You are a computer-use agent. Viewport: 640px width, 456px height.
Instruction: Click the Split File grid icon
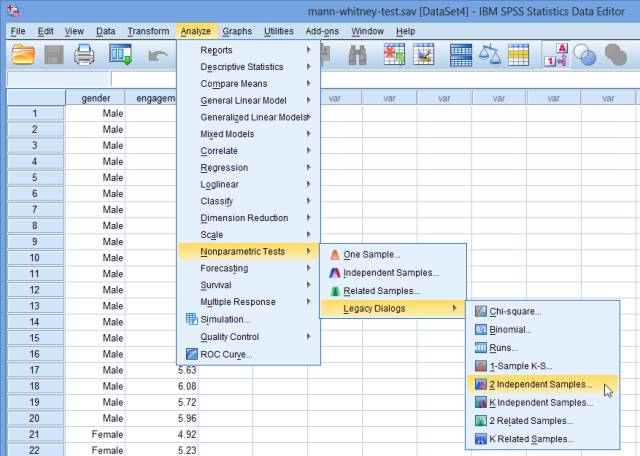tap(461, 55)
